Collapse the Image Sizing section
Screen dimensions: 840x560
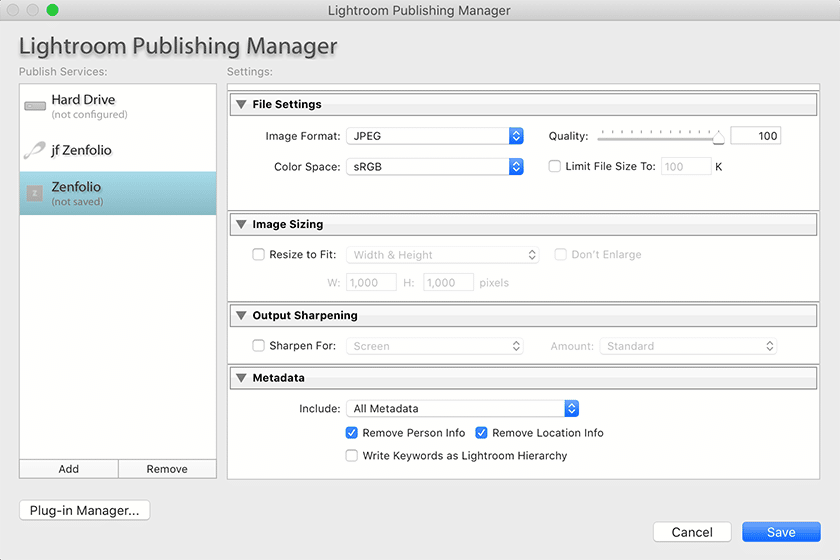[x=241, y=224]
